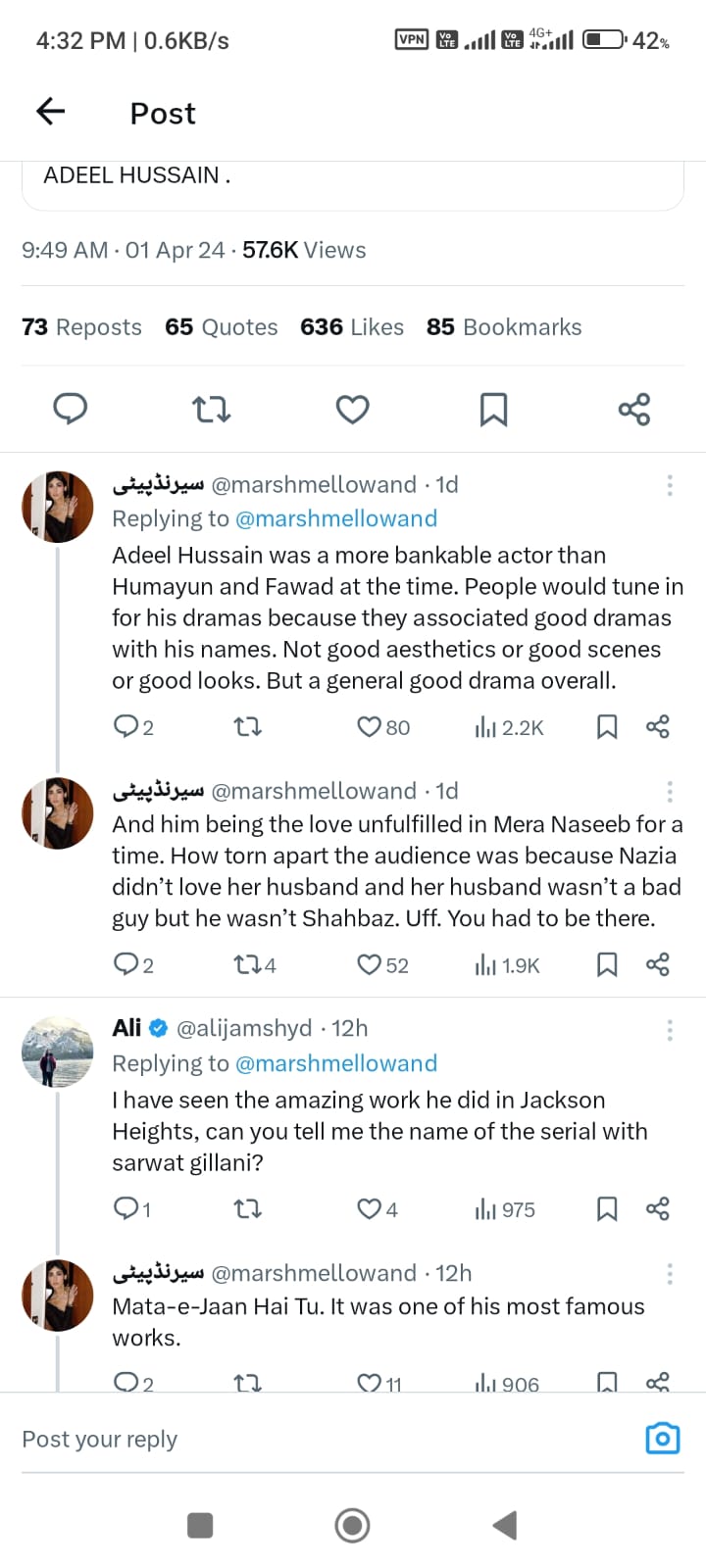Open the @marshmellowand link in Ali's reply

point(336,1063)
